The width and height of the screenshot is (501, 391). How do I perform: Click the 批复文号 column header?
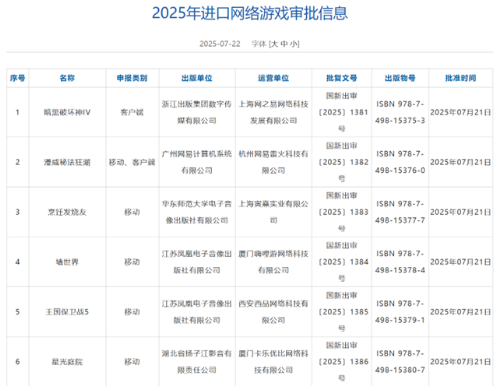[x=341, y=78]
